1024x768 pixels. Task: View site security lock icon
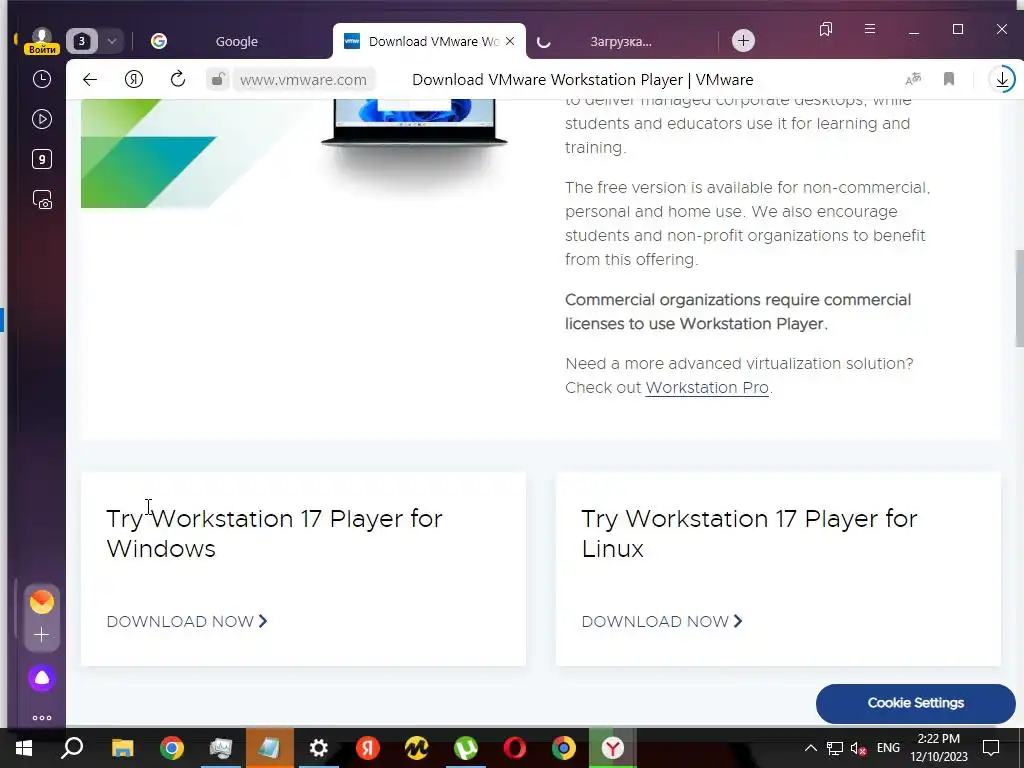click(x=217, y=80)
